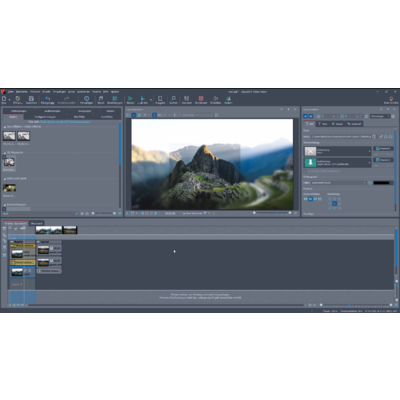
Task: Open the Search magnifier tool
Action: tap(173, 98)
